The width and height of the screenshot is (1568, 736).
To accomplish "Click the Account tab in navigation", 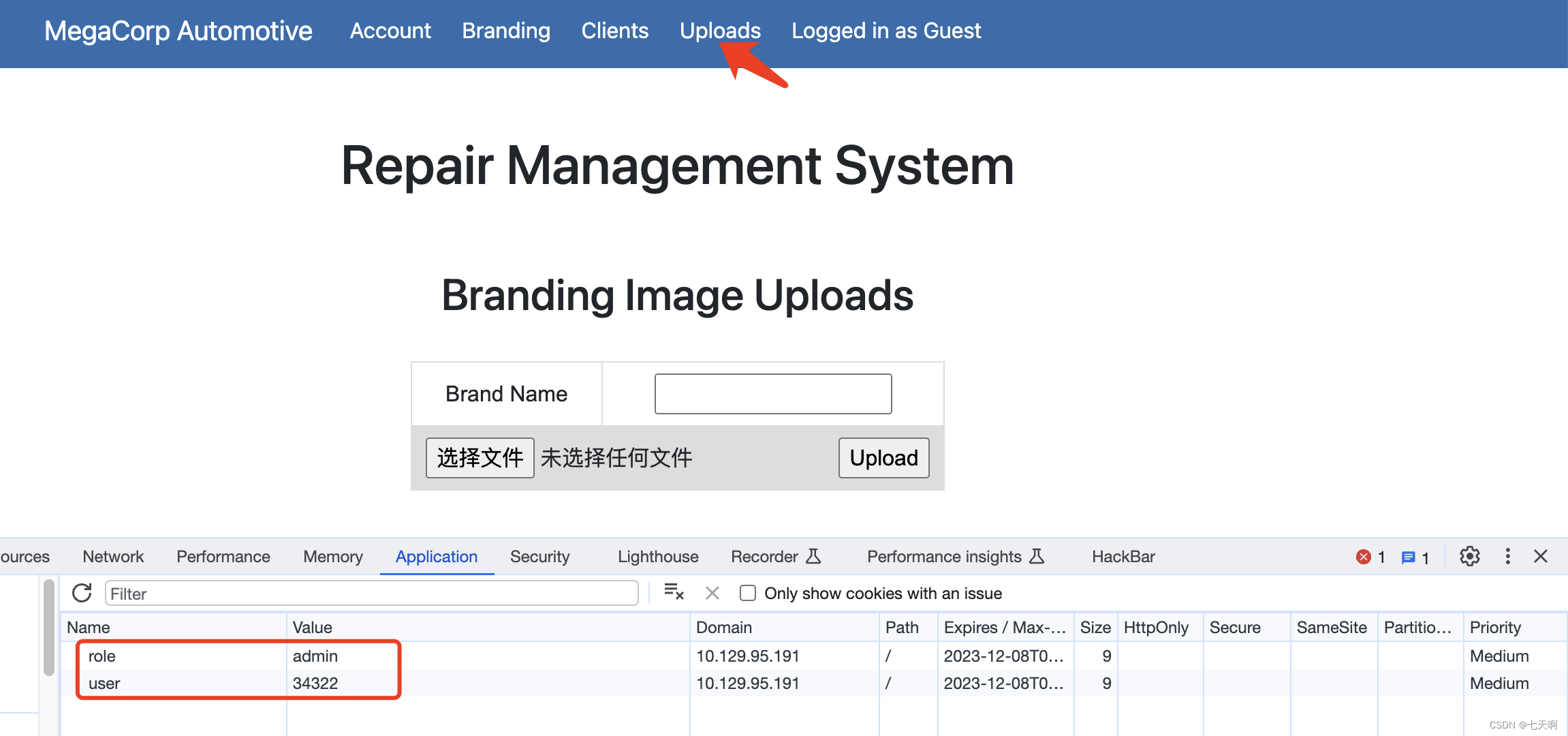I will click(391, 31).
